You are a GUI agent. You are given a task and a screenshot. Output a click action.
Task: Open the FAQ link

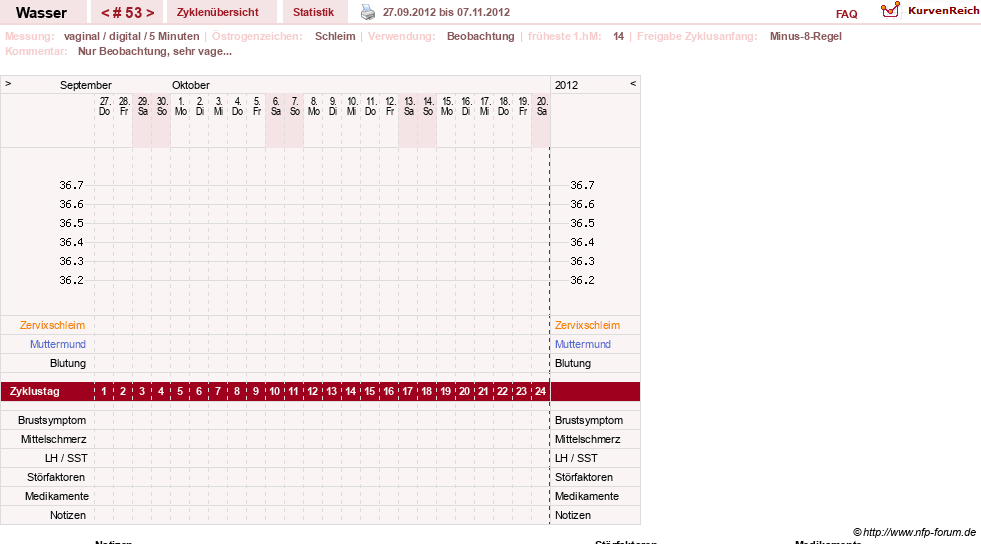[846, 14]
